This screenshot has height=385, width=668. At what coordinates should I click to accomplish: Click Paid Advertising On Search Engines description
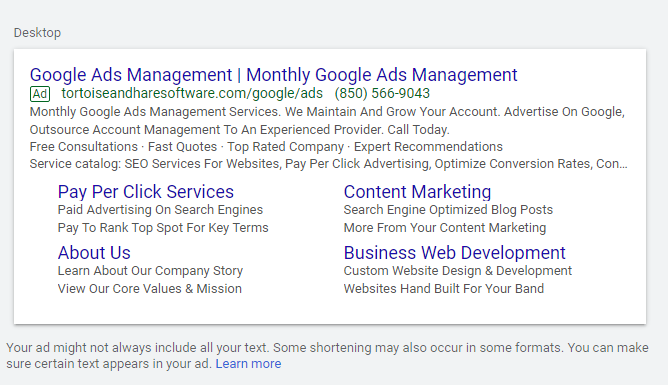pyautogui.click(x=160, y=210)
